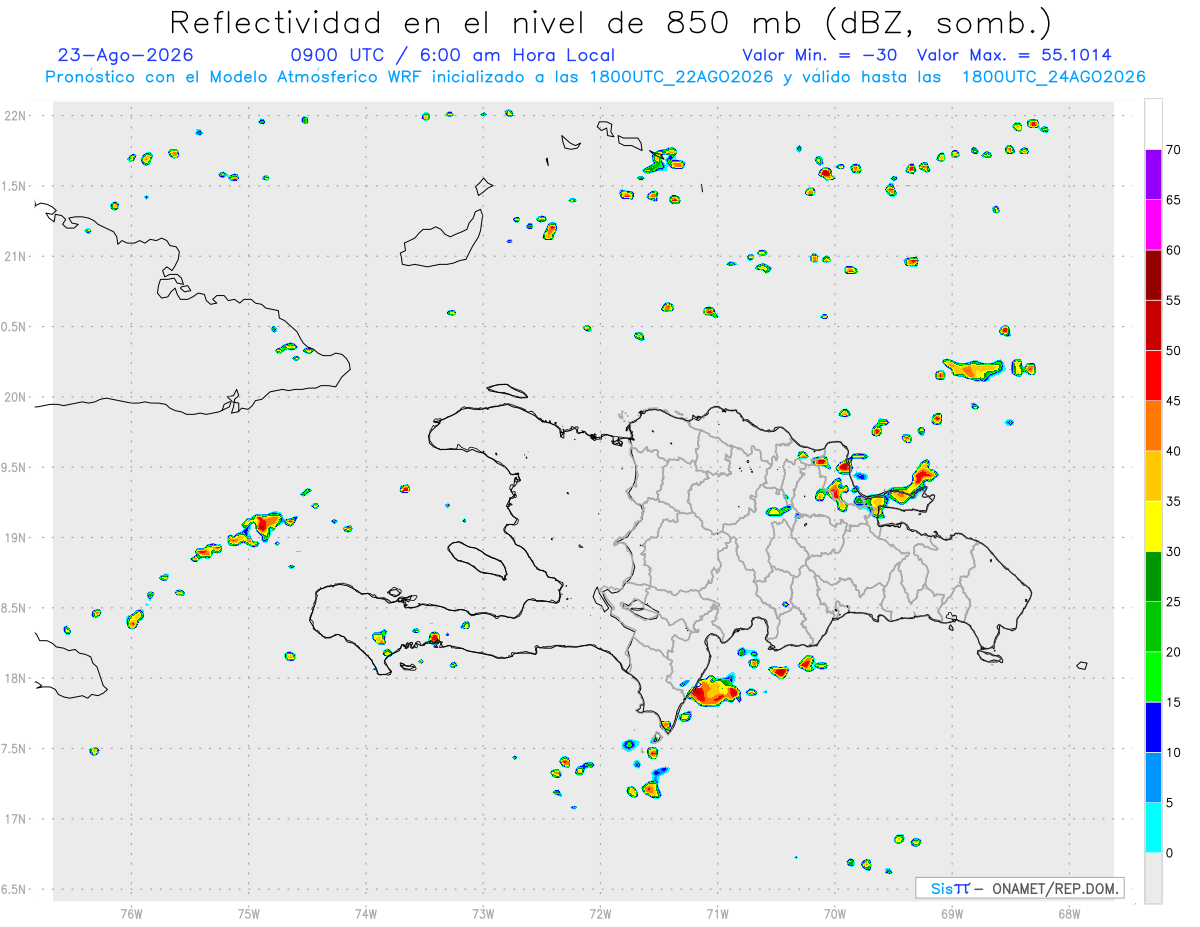This screenshot has height=927, width=1200.
Task: Select the 'Valor Max. = 55.1014' text
Action: tap(1014, 55)
